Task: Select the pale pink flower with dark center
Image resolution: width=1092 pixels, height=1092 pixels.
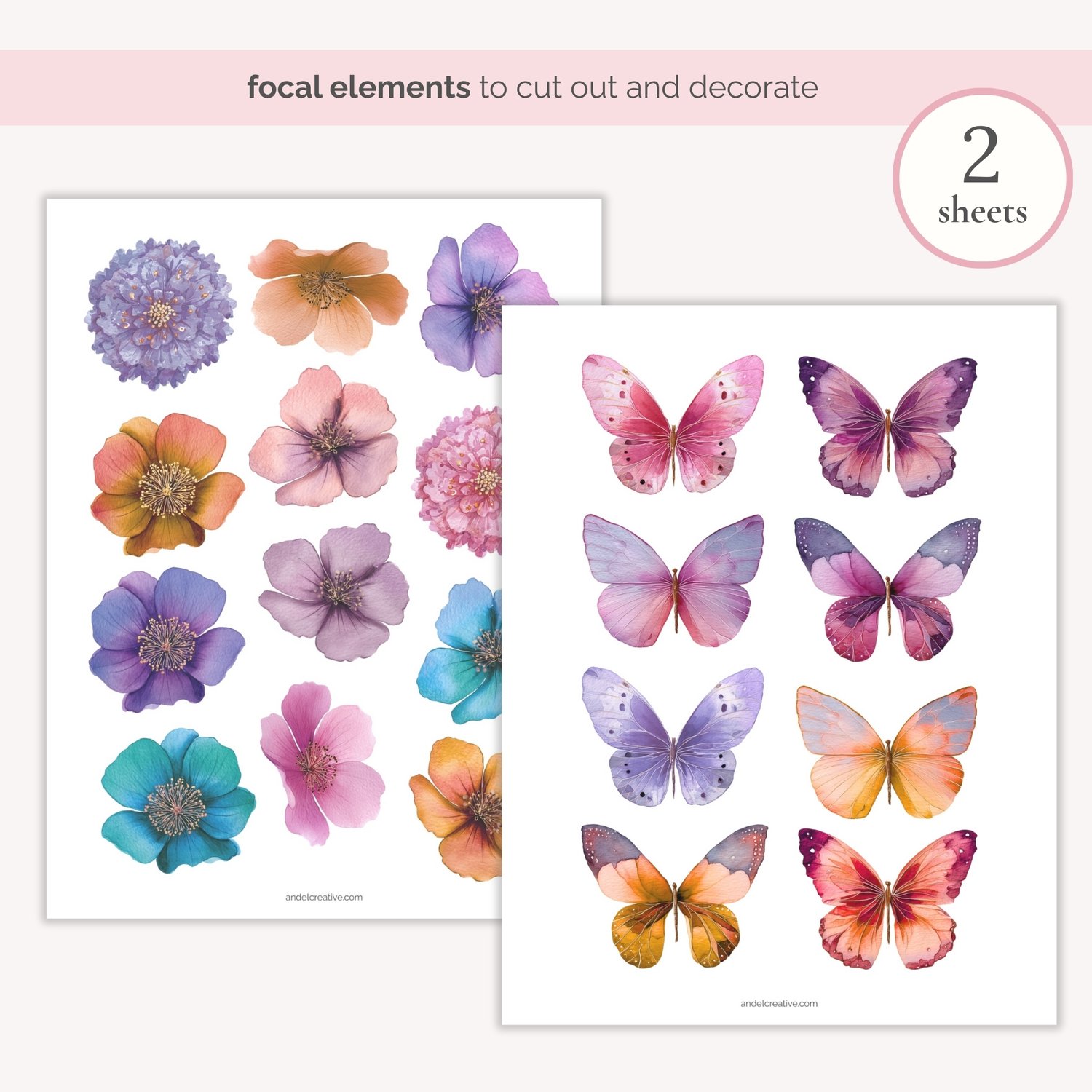Action: point(324,437)
